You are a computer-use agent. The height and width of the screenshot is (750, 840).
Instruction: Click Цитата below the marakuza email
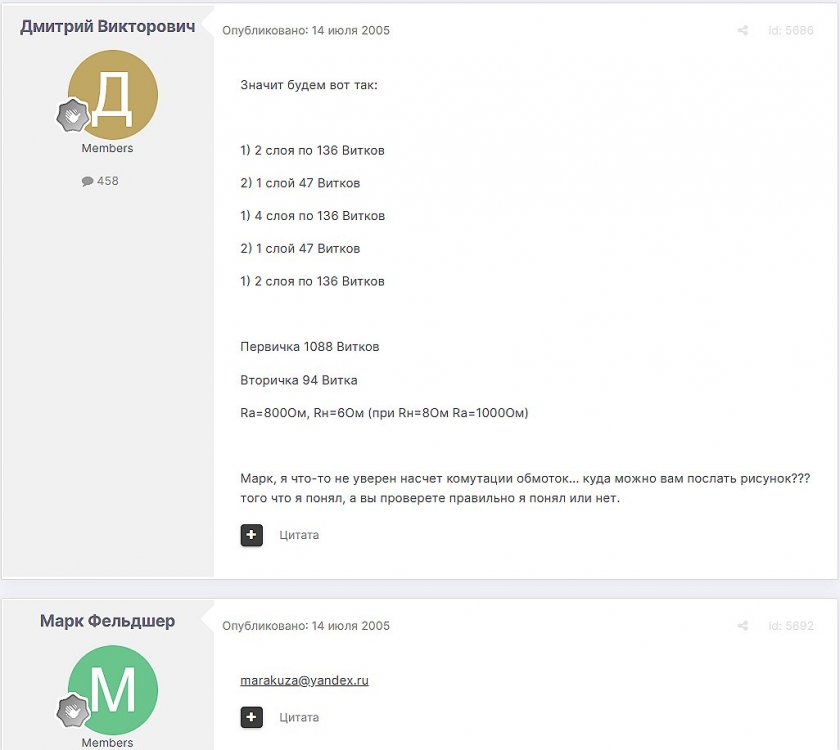[x=299, y=717]
